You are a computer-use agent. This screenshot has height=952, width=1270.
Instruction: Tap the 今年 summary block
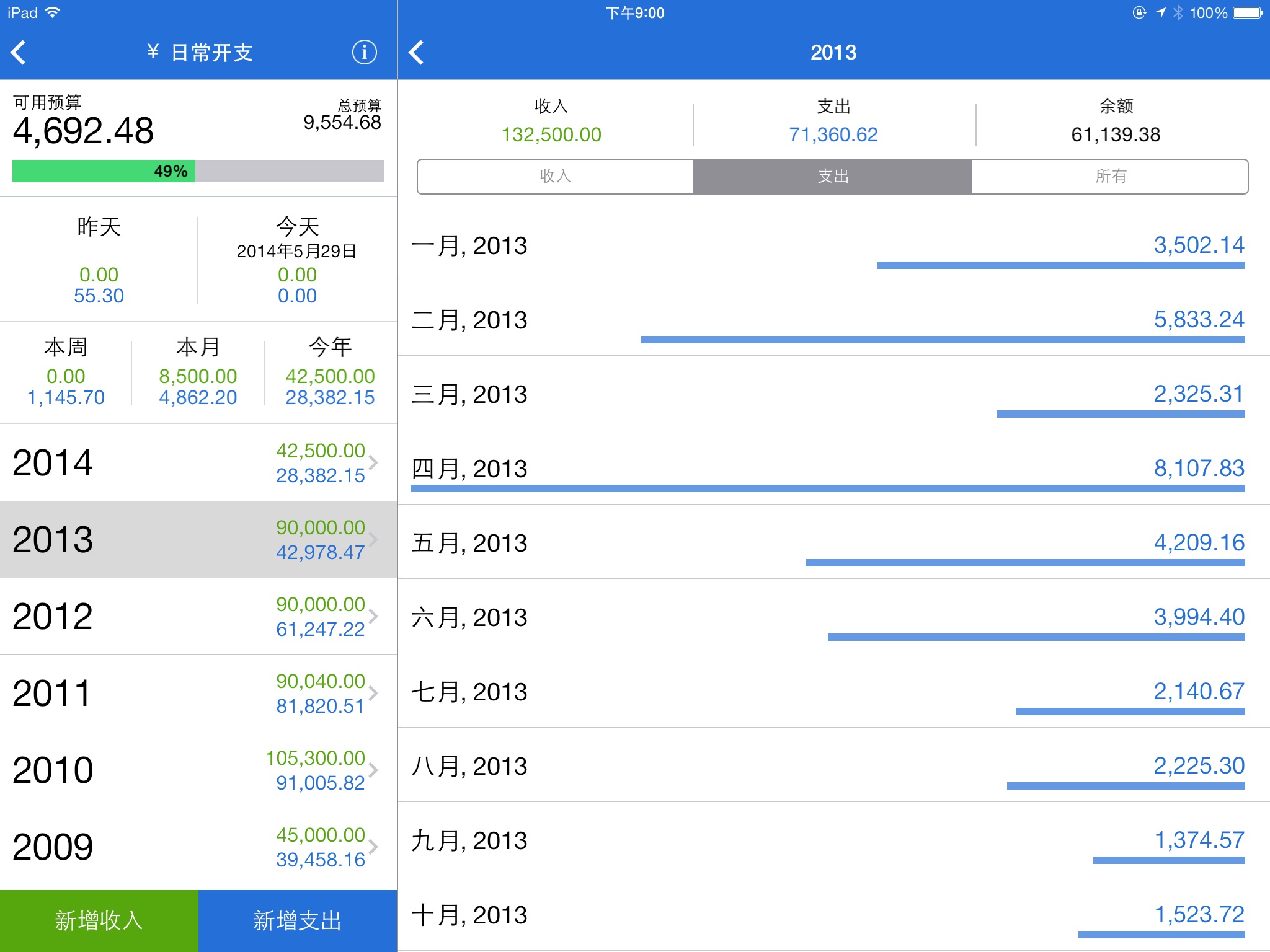331,372
